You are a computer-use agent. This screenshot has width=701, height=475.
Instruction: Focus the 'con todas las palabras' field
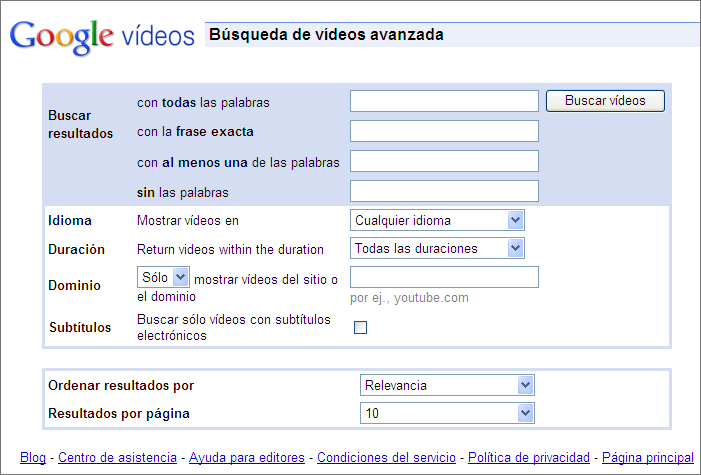point(444,101)
